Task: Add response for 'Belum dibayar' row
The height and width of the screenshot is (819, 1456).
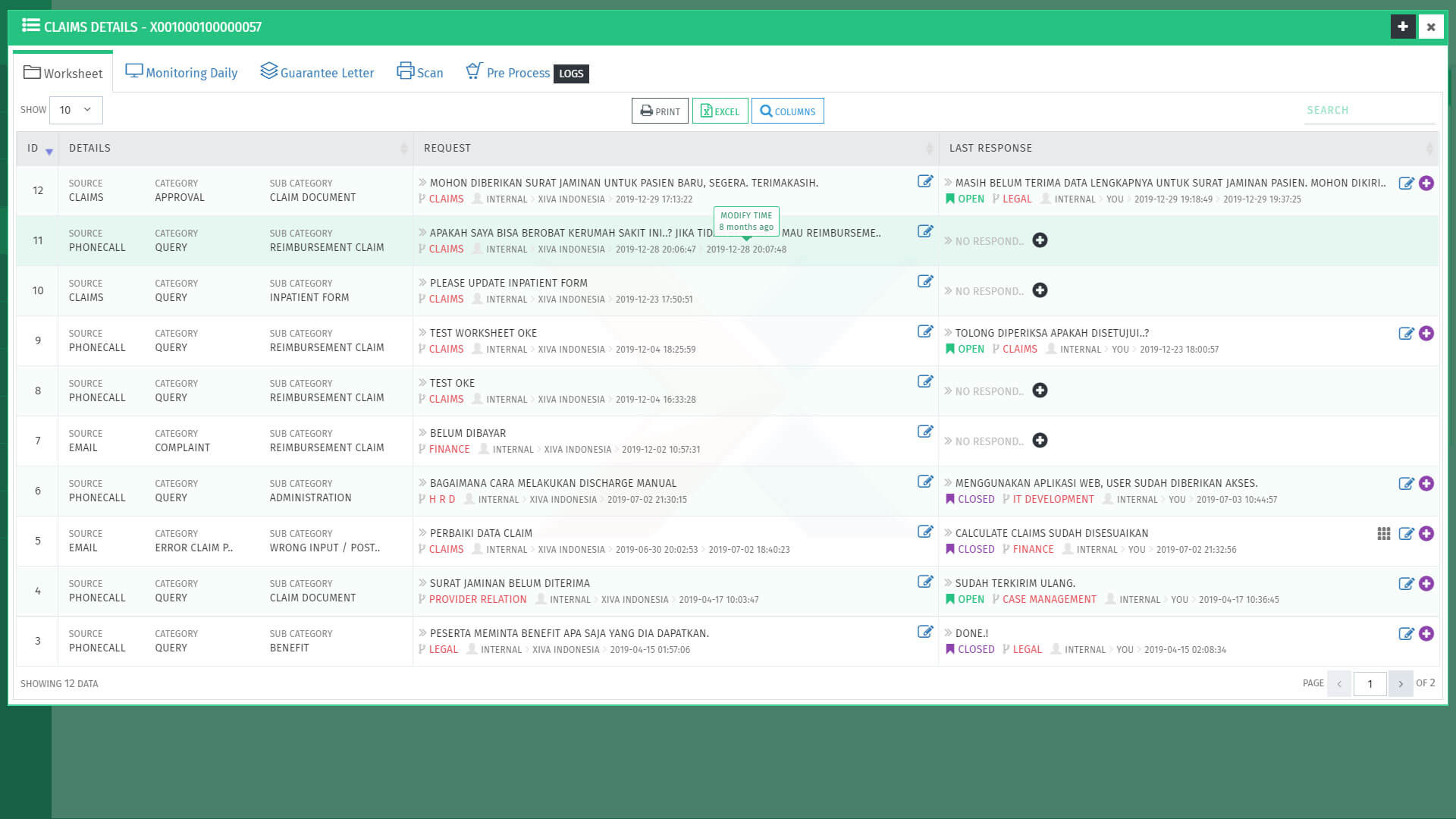Action: coord(1040,441)
